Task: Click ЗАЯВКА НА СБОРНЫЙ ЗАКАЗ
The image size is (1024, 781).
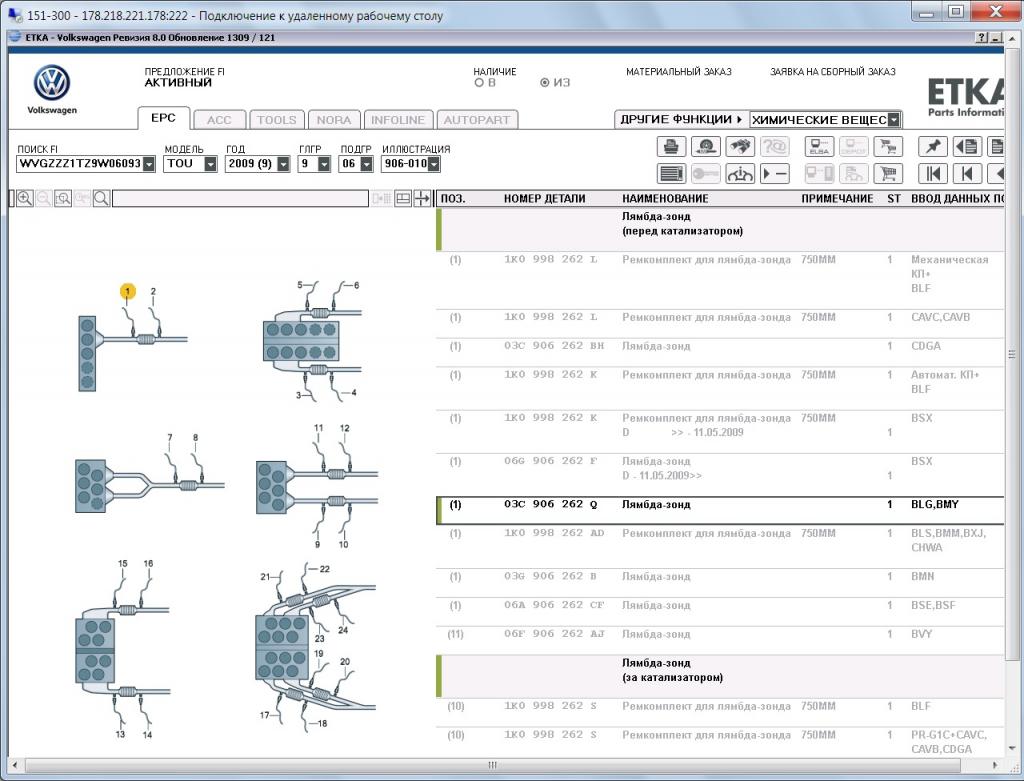Action: pos(833,72)
